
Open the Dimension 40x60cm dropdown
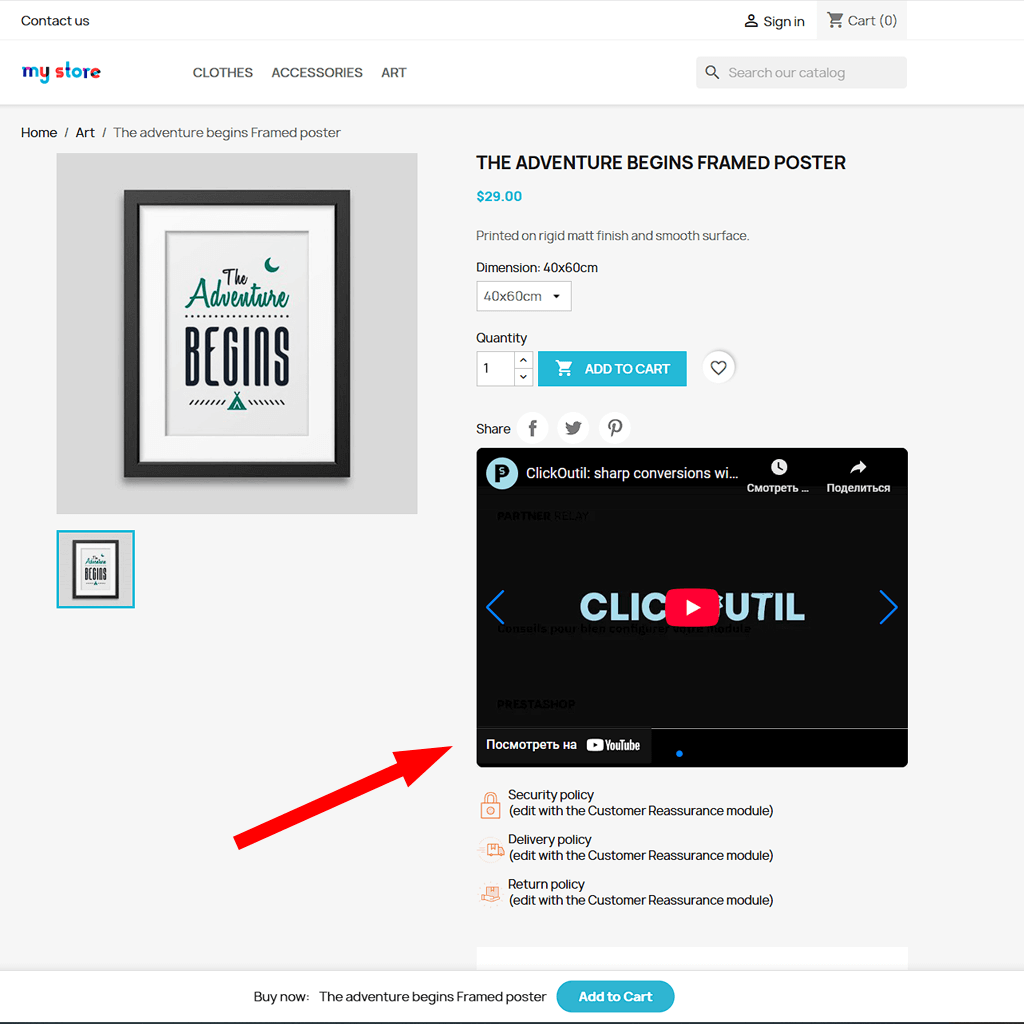(524, 296)
